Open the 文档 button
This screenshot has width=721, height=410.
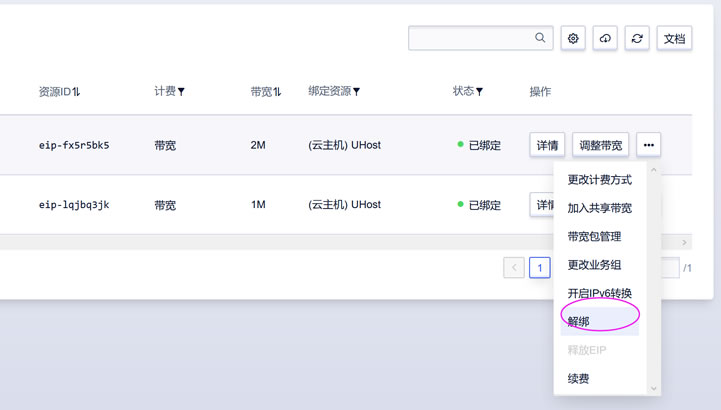click(674, 38)
